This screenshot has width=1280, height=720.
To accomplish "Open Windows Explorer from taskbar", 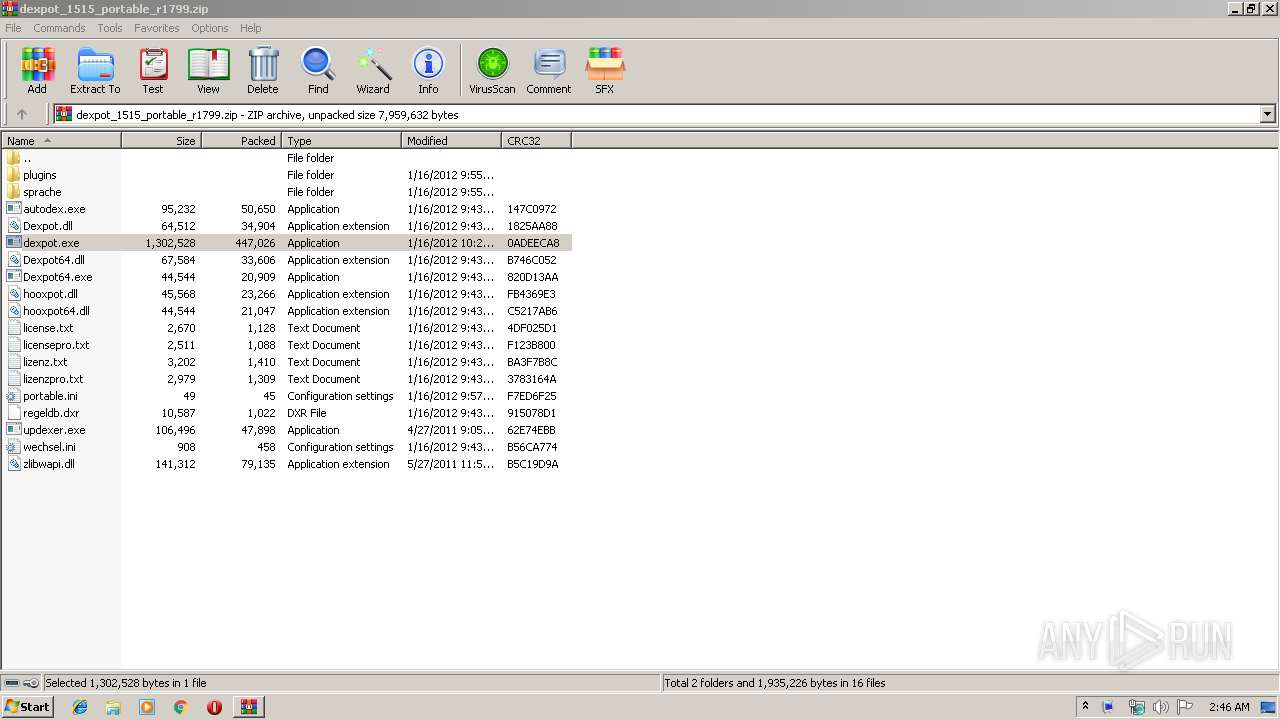I will [x=113, y=707].
